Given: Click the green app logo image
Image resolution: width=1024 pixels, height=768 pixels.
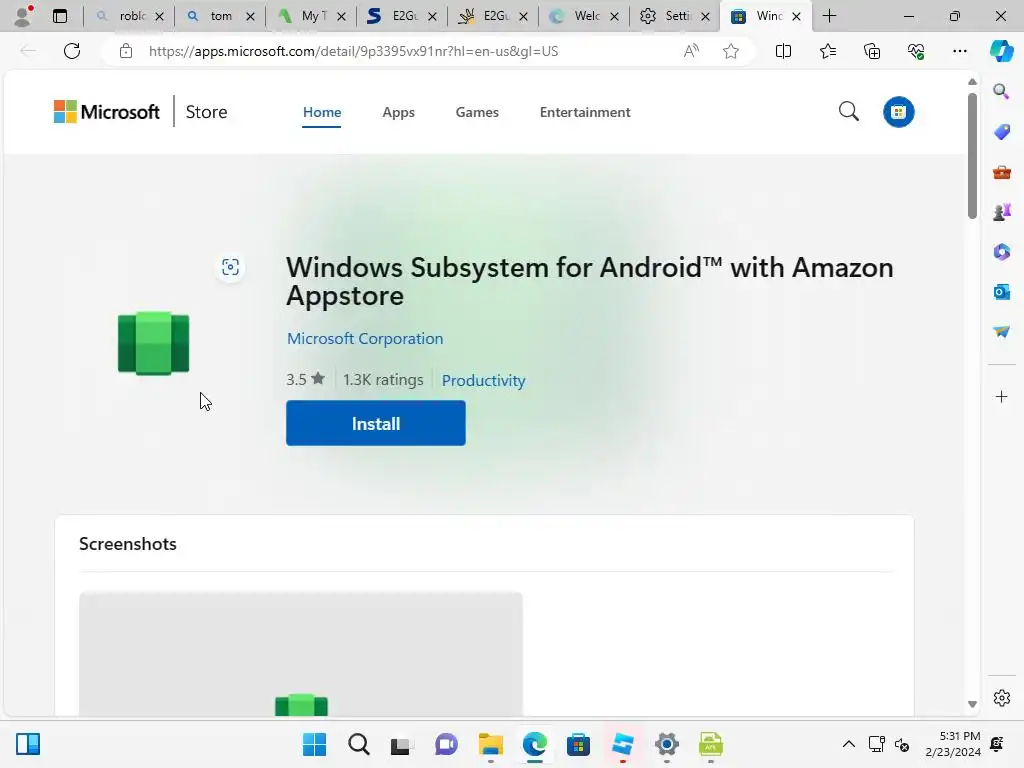Looking at the screenshot, I should point(153,344).
